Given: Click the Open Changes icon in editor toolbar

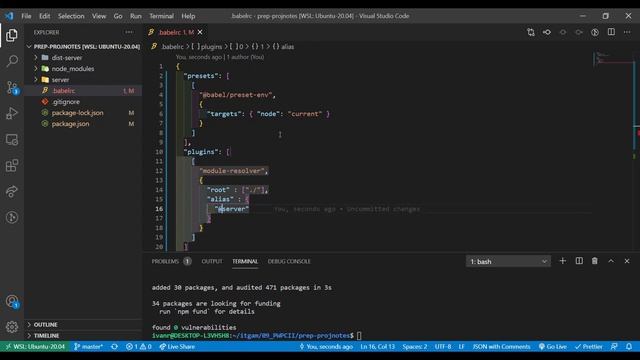Looking at the screenshot, I should tap(531, 32).
